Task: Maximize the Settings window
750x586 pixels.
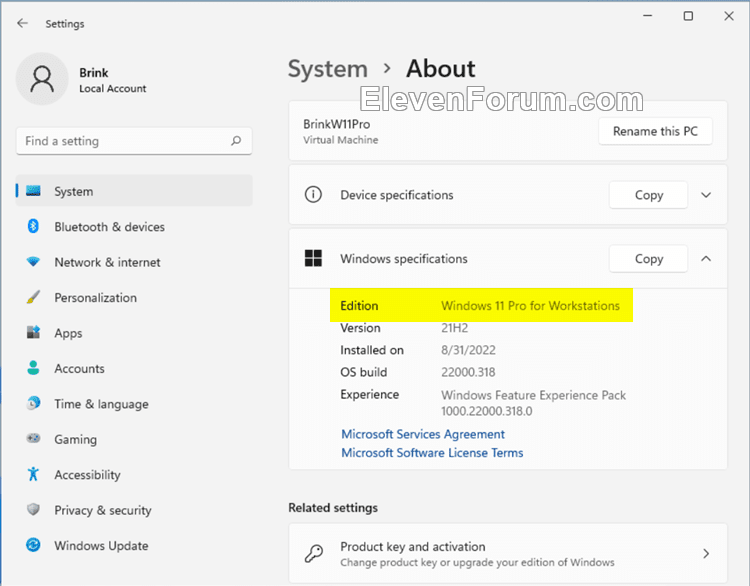Action: pos(688,16)
